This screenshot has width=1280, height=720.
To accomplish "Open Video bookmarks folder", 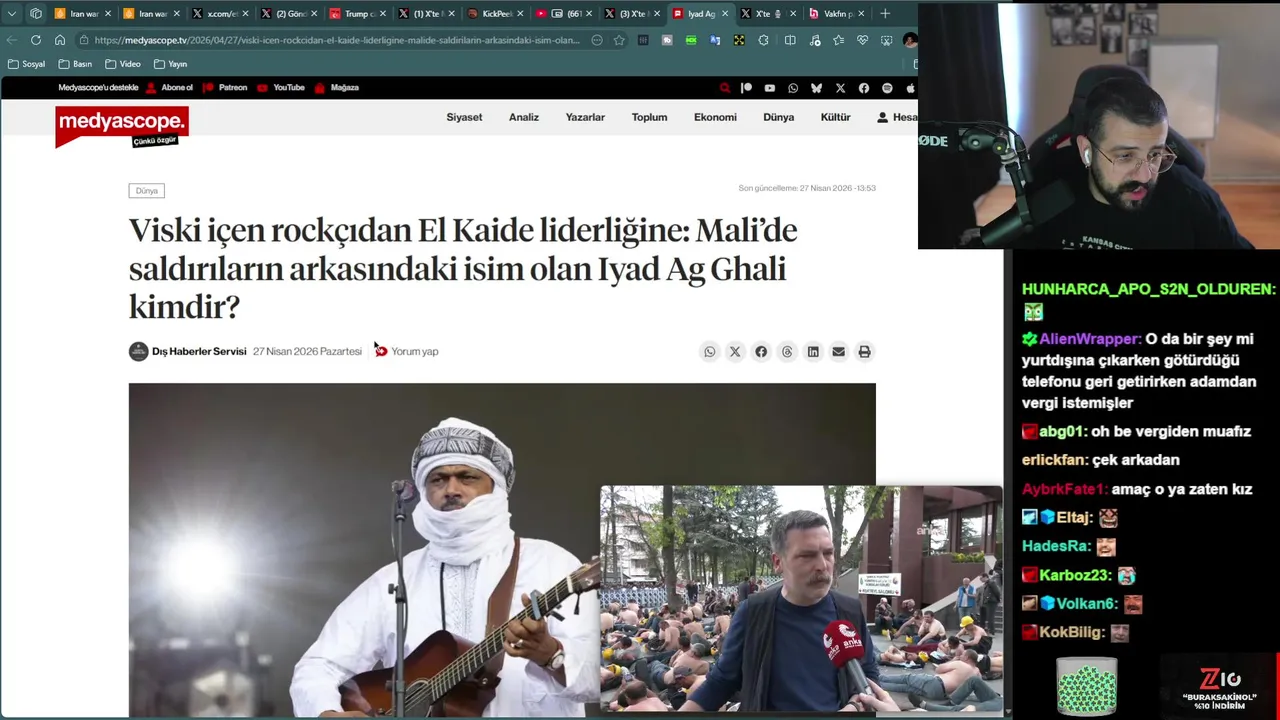I will 122,64.
